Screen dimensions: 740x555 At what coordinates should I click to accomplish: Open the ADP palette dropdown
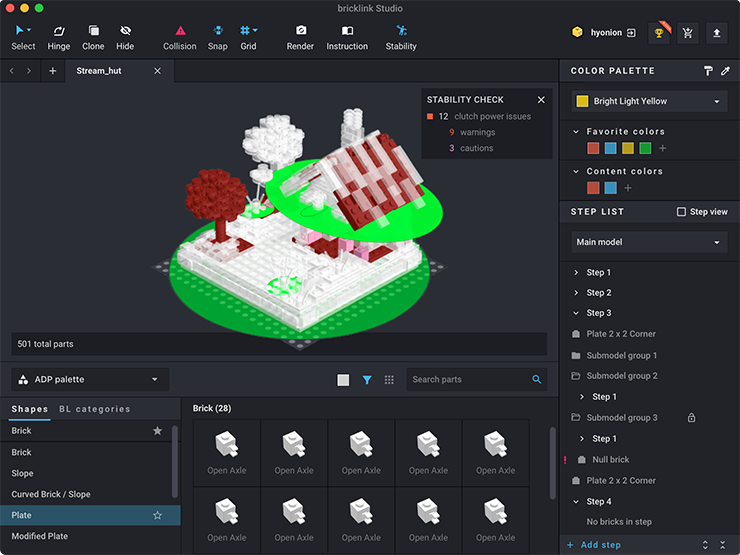pyautogui.click(x=90, y=380)
